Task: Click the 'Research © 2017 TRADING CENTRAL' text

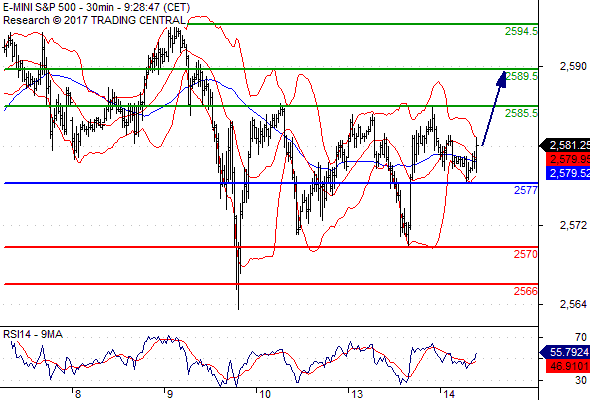Action: coord(94,20)
